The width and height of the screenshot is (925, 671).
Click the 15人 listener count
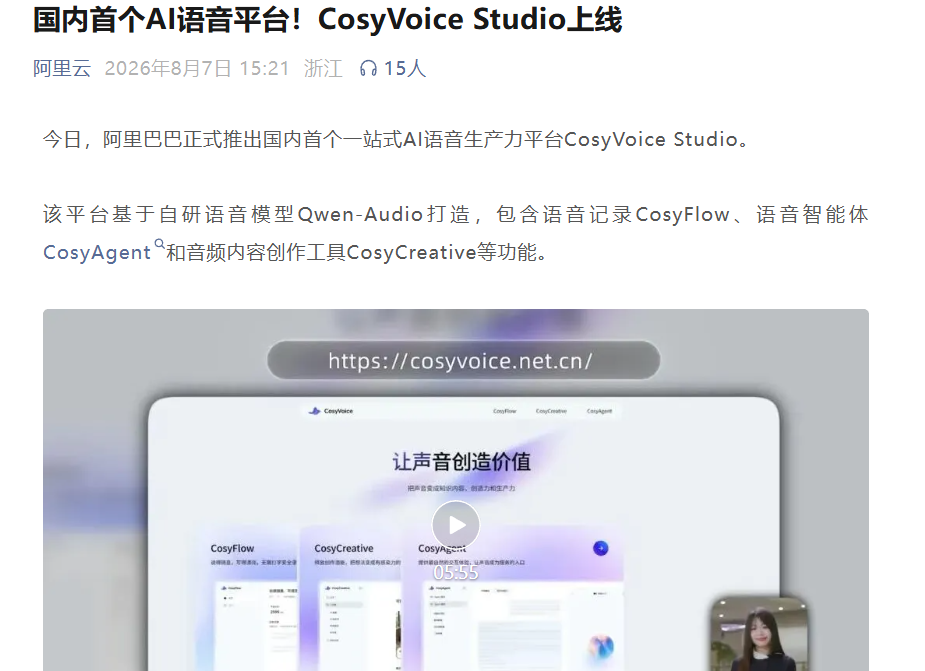pos(405,68)
